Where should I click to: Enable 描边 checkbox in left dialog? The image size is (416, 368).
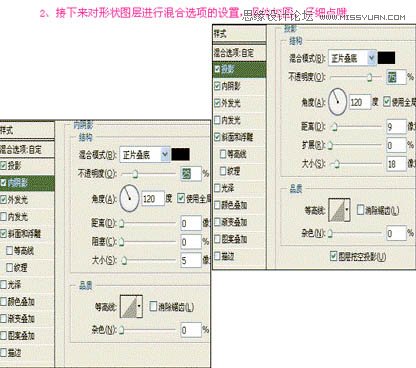[x=3, y=352]
